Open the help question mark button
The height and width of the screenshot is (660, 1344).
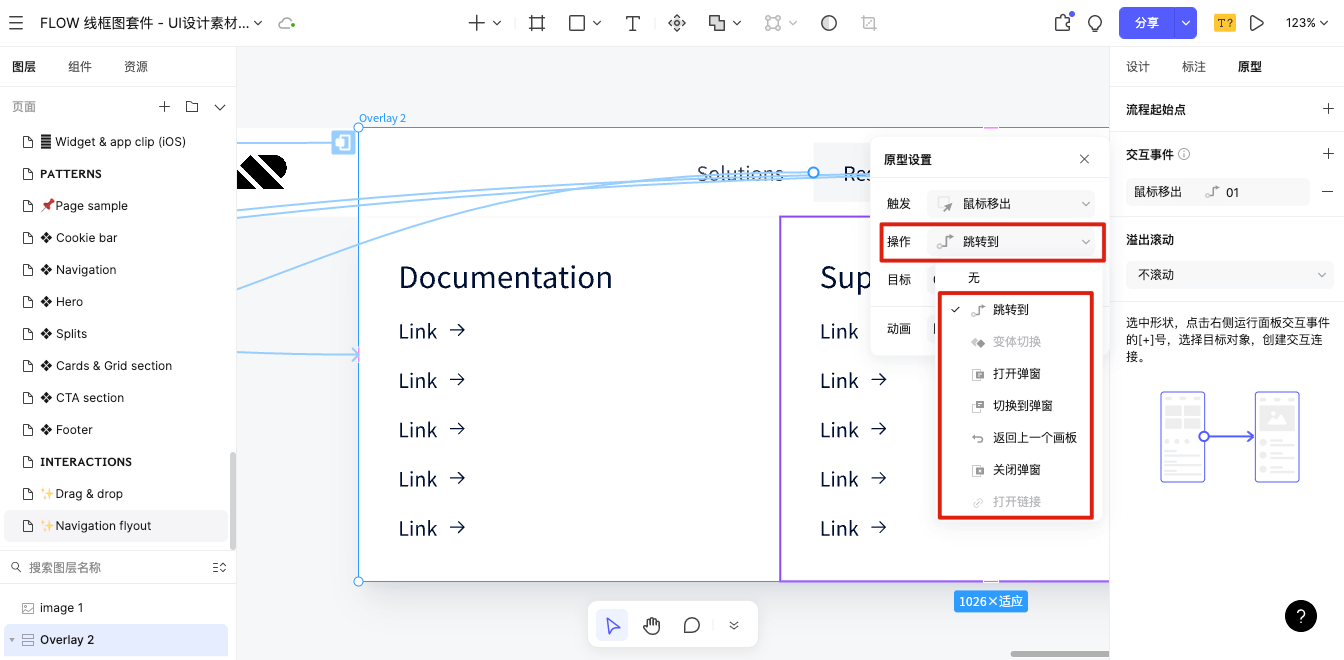pyautogui.click(x=1300, y=615)
